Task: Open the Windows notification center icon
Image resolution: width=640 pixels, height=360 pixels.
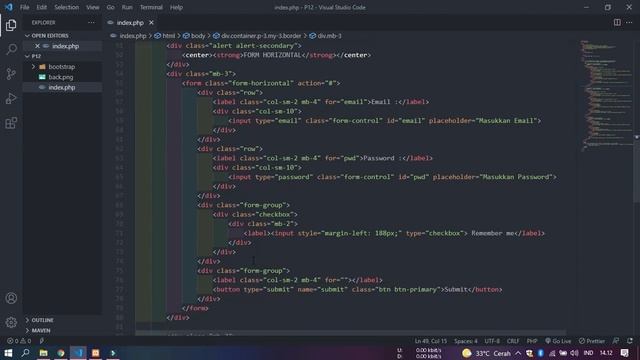Action: [624, 353]
